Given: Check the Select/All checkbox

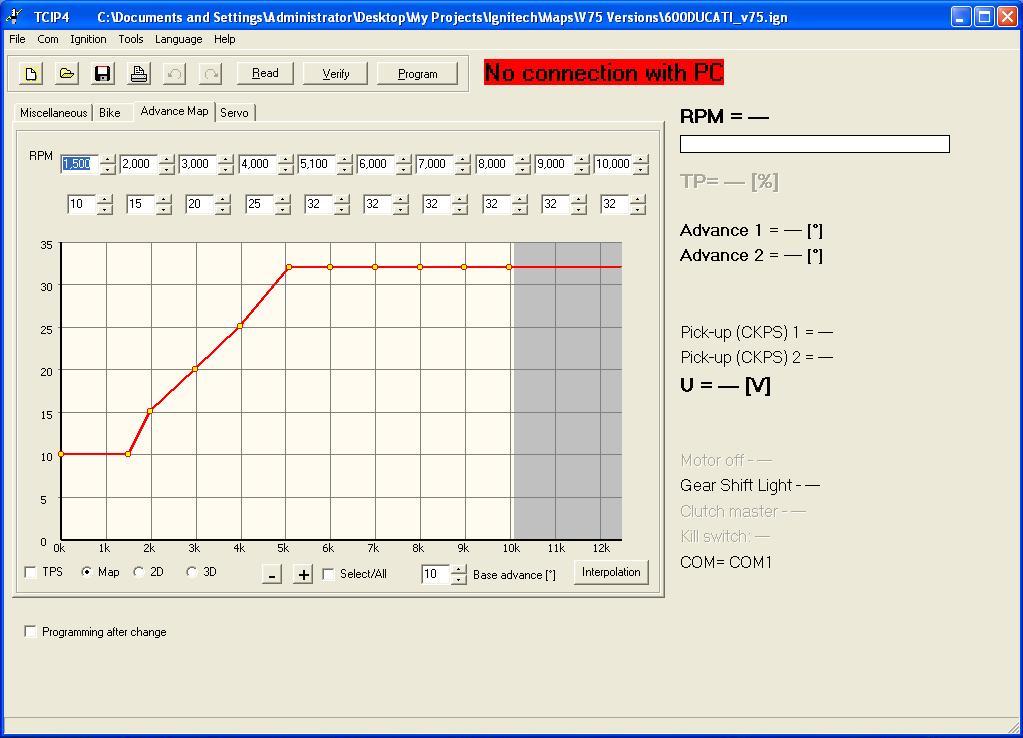Looking at the screenshot, I should [x=329, y=574].
